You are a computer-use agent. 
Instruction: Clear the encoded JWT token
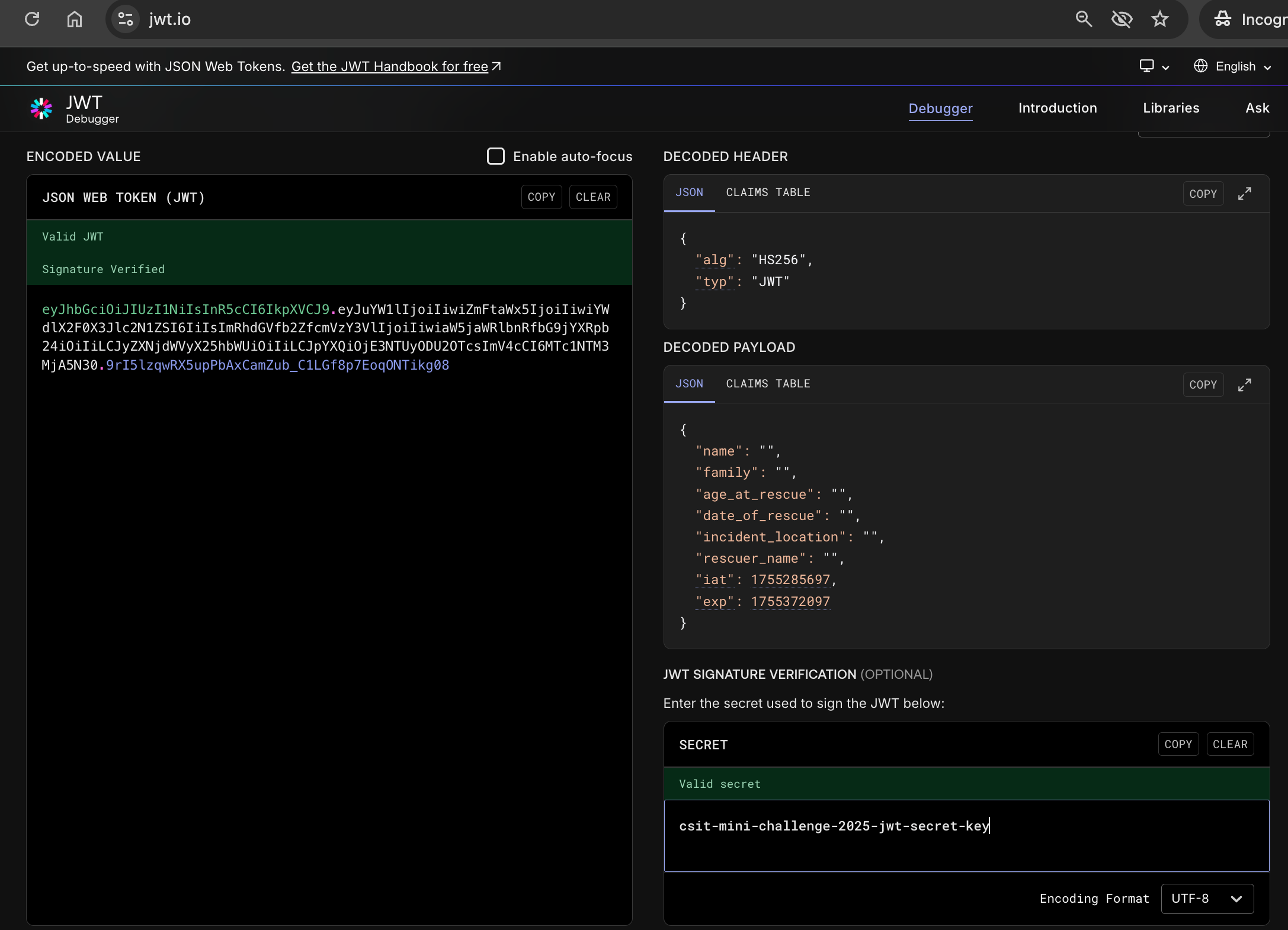(x=593, y=197)
